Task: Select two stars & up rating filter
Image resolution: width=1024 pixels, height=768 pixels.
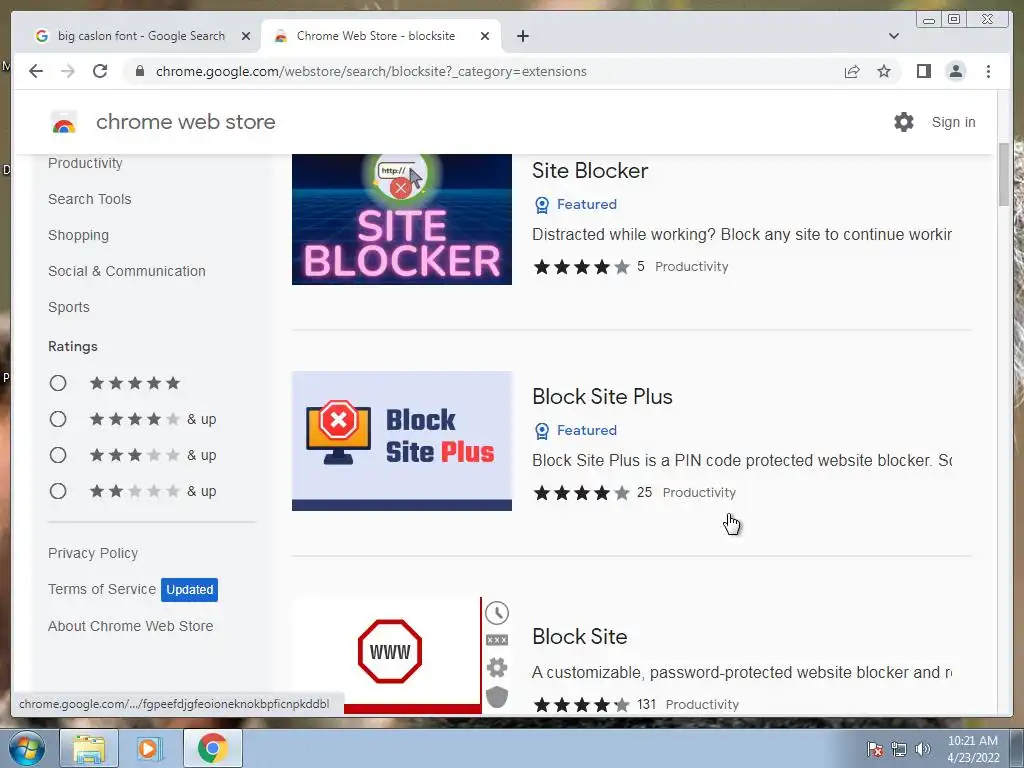Action: (58, 491)
